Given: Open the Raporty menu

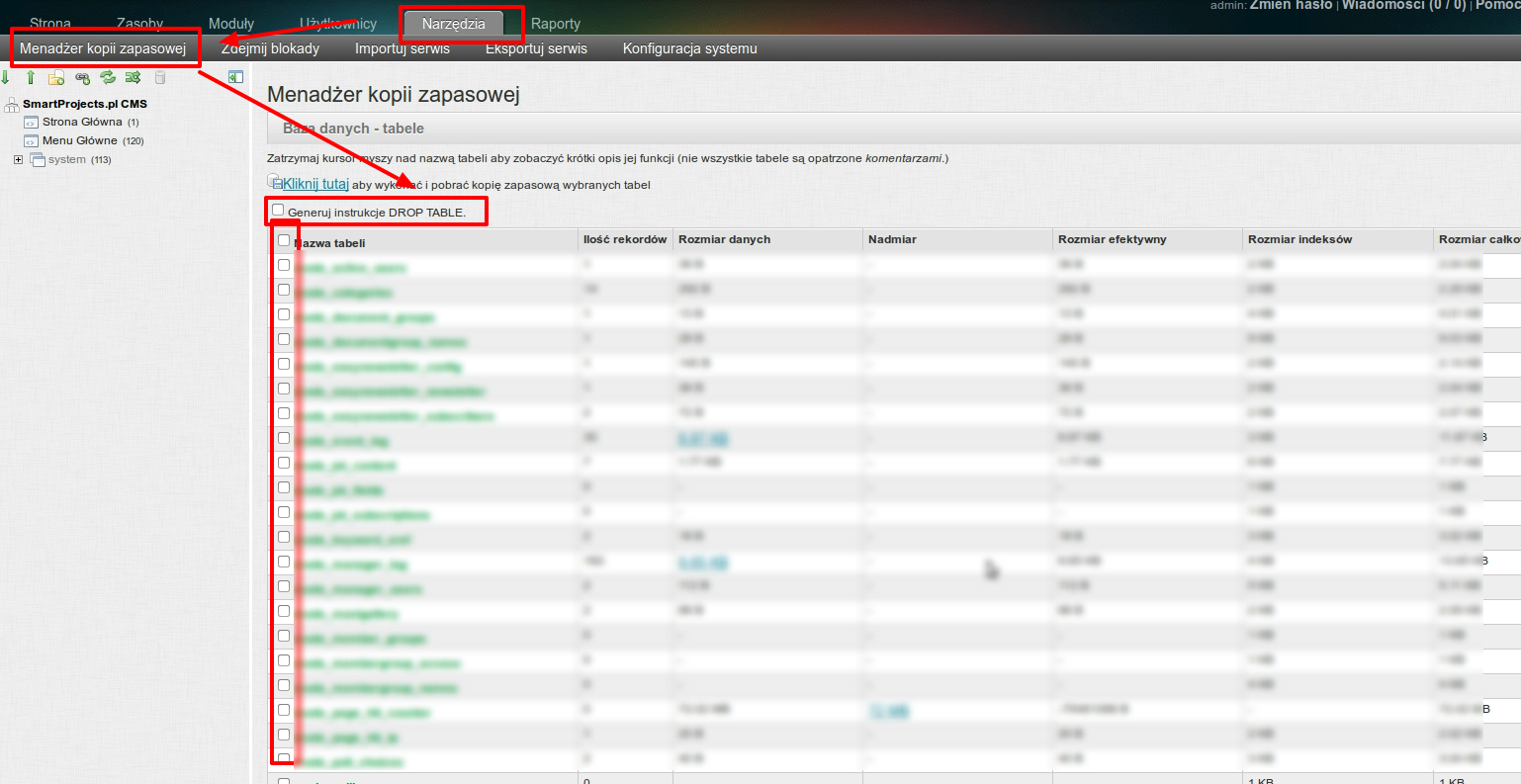Looking at the screenshot, I should [556, 24].
